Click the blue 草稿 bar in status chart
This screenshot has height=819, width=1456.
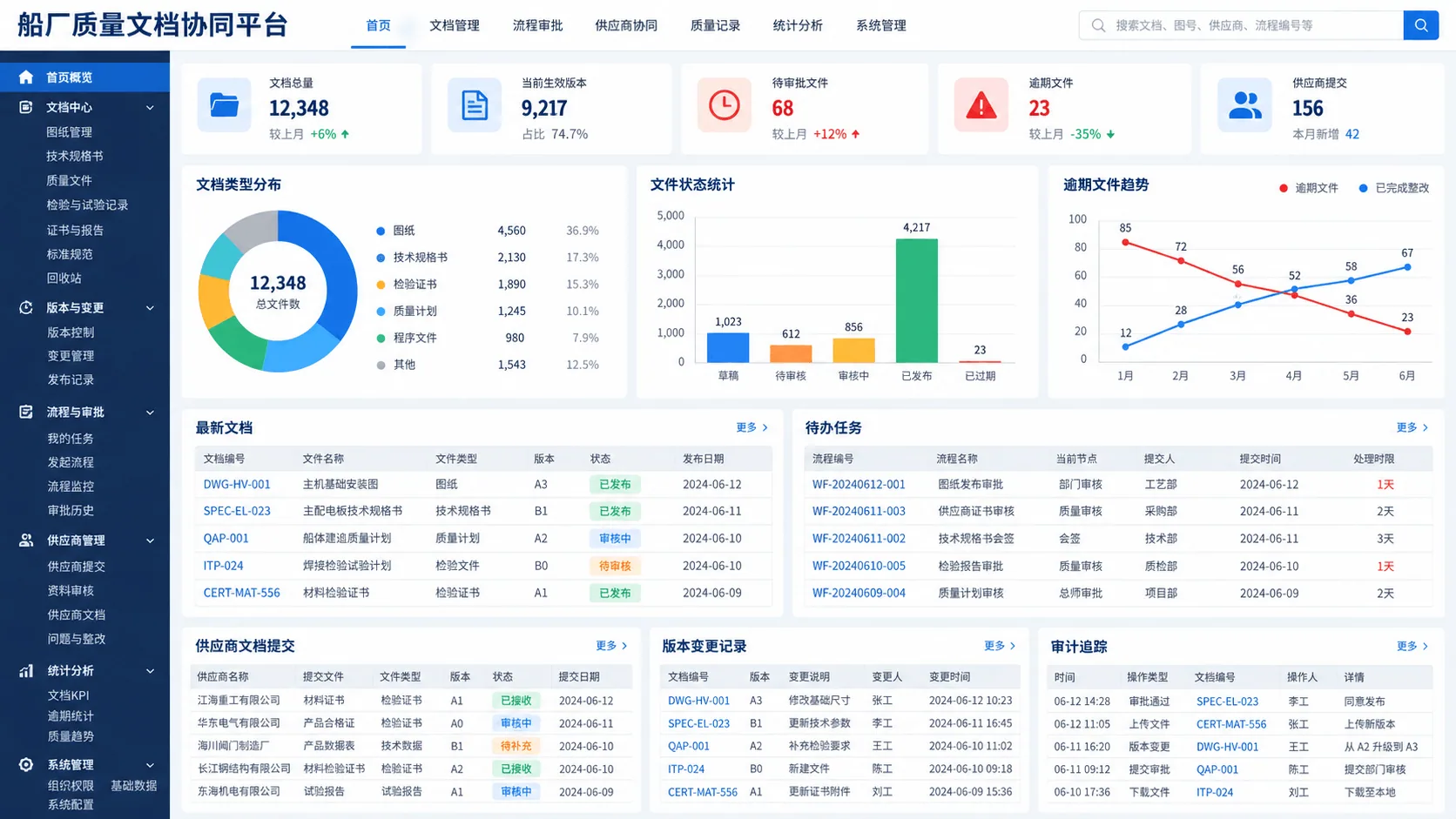pos(728,347)
